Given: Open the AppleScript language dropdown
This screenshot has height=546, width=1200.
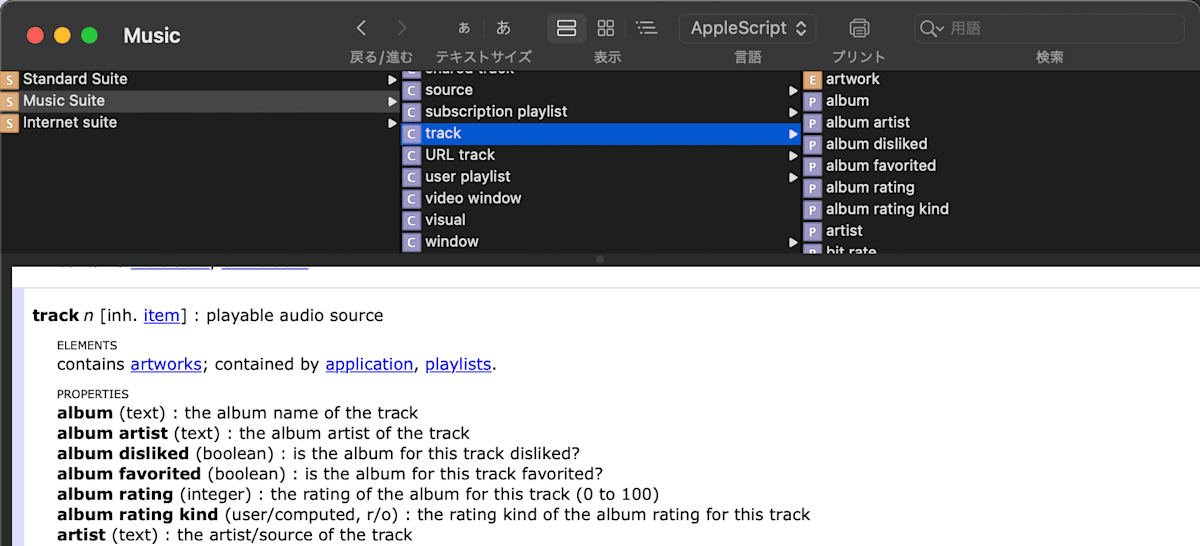Looking at the screenshot, I should pyautogui.click(x=747, y=28).
